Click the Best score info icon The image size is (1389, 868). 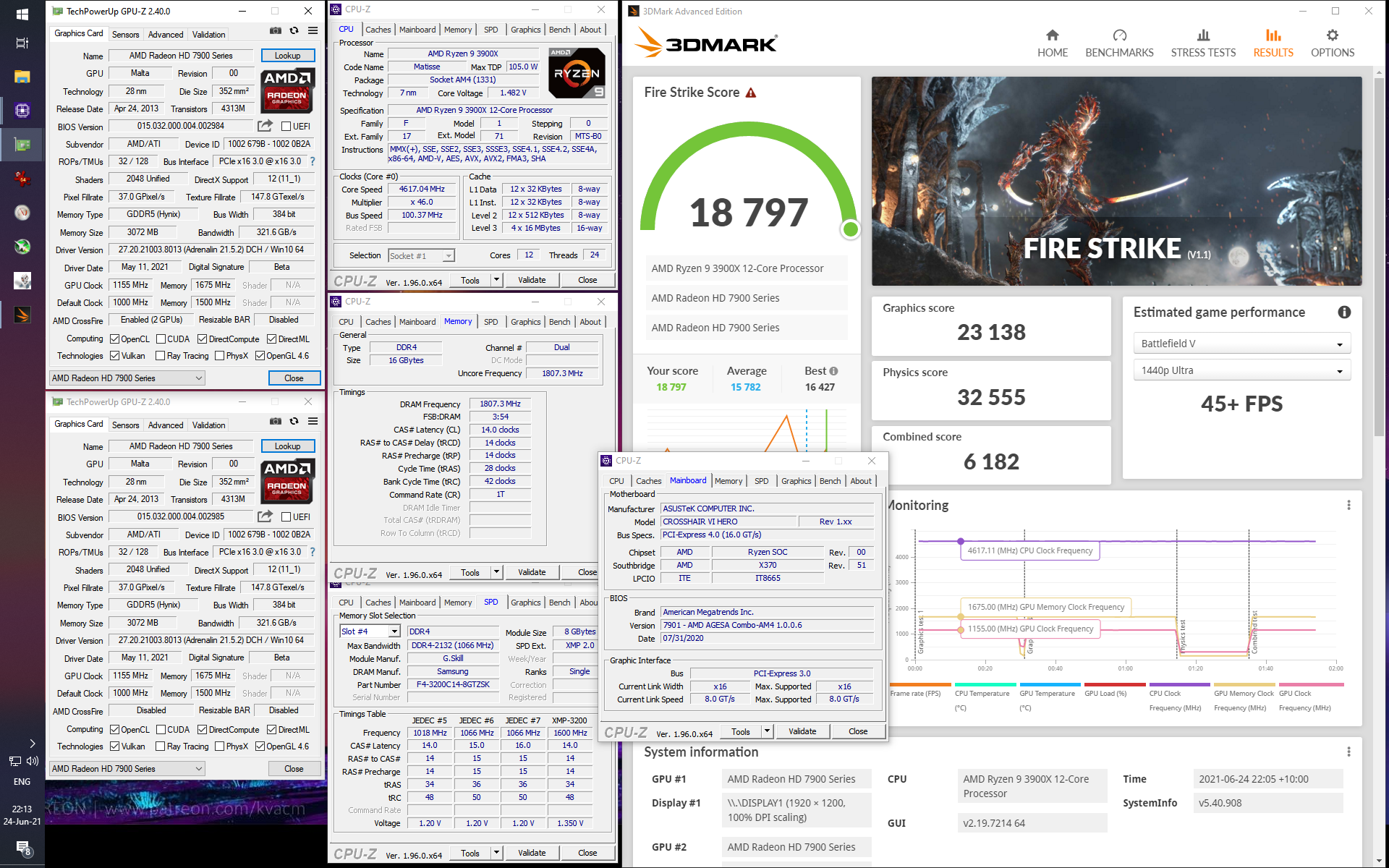(833, 371)
